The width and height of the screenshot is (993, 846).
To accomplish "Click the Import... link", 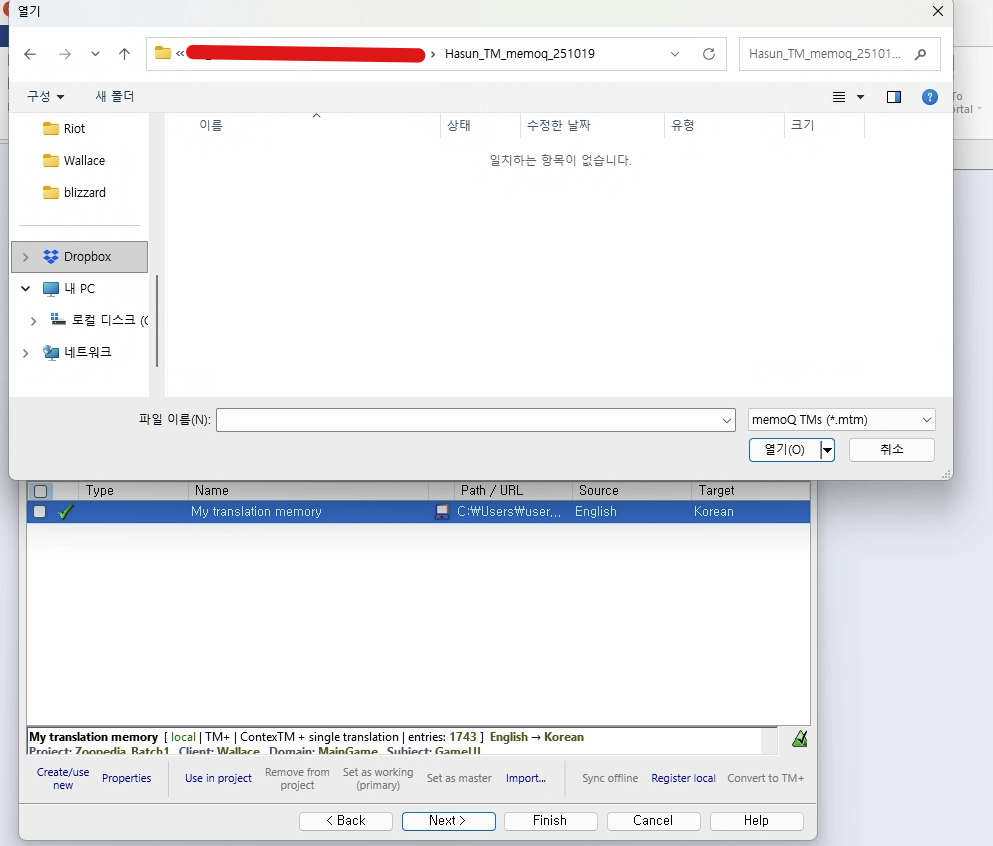I will point(525,778).
